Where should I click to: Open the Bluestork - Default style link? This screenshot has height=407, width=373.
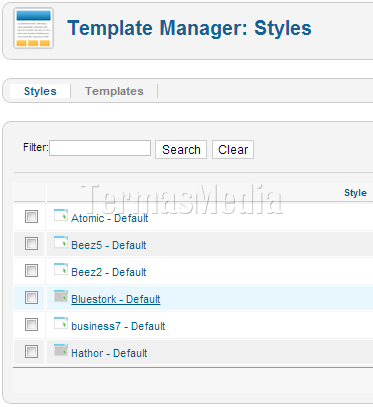click(116, 299)
